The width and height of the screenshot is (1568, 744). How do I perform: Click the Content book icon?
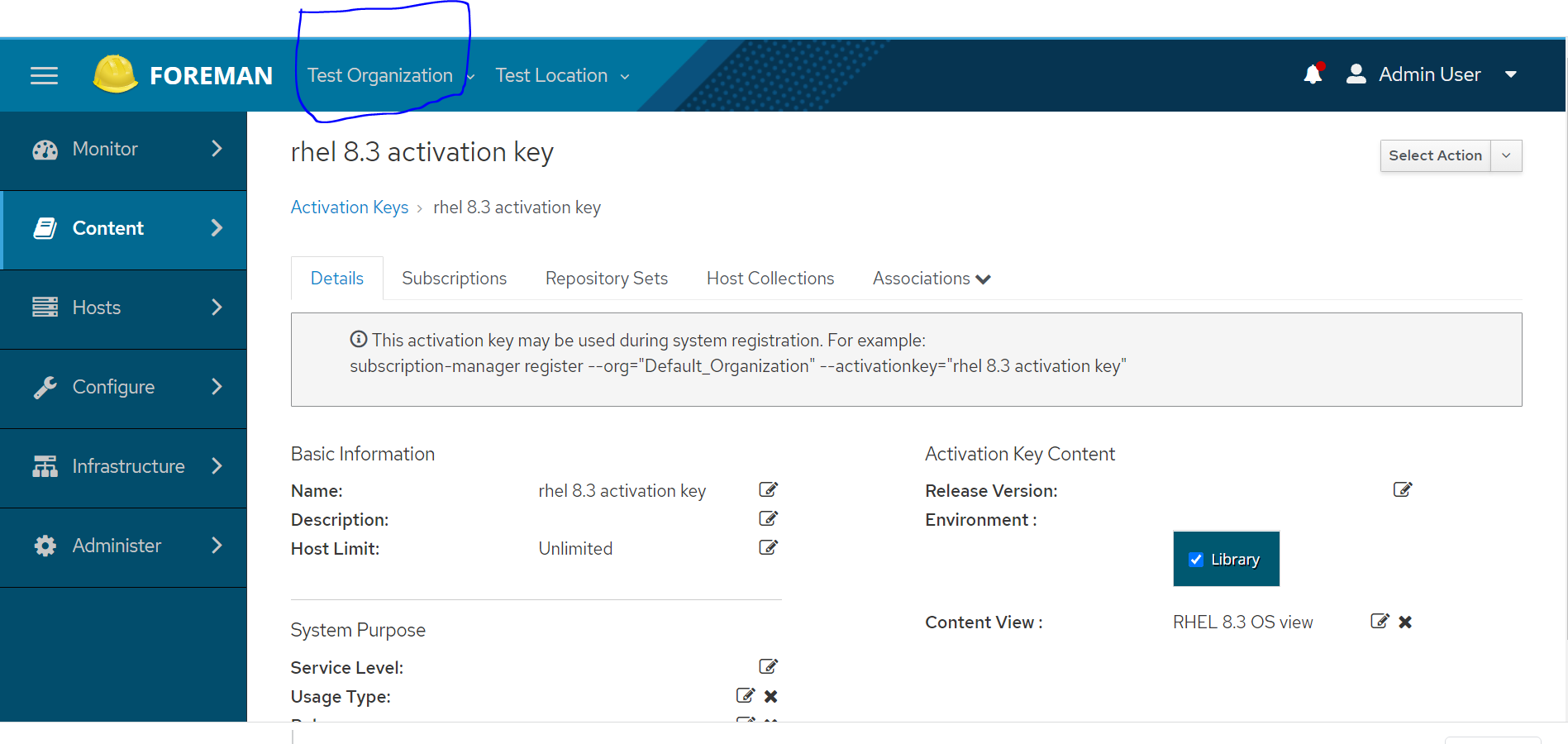(x=45, y=228)
